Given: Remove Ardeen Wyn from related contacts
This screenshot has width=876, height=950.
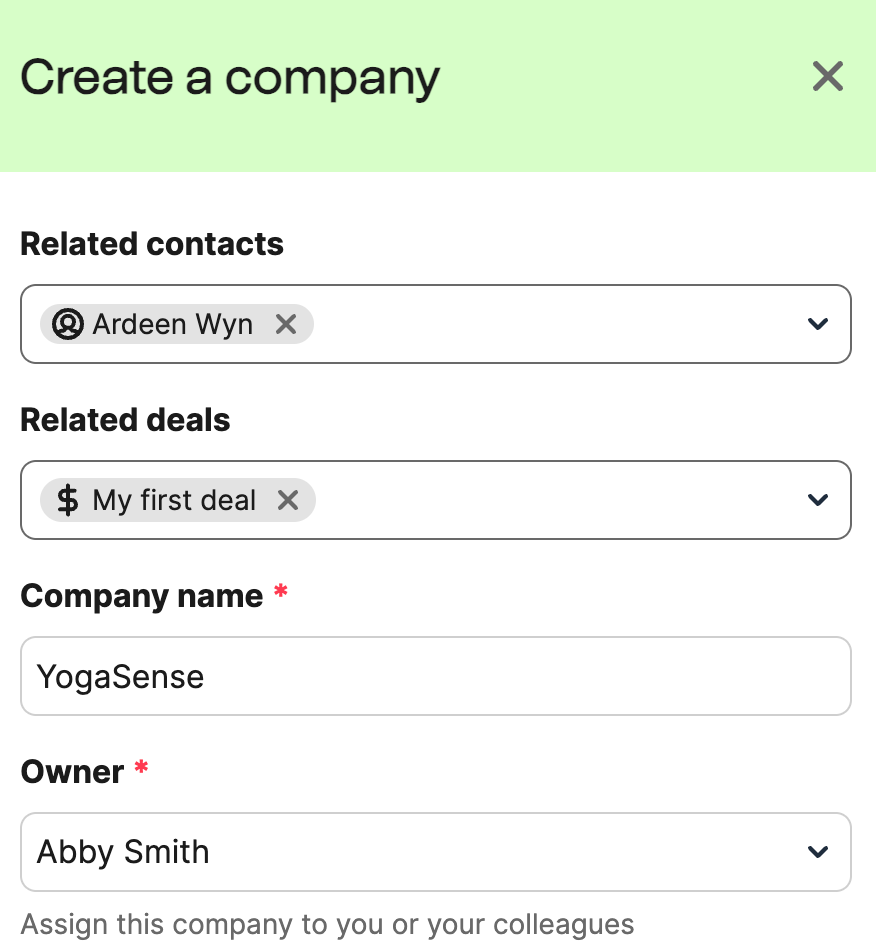Looking at the screenshot, I should 286,324.
